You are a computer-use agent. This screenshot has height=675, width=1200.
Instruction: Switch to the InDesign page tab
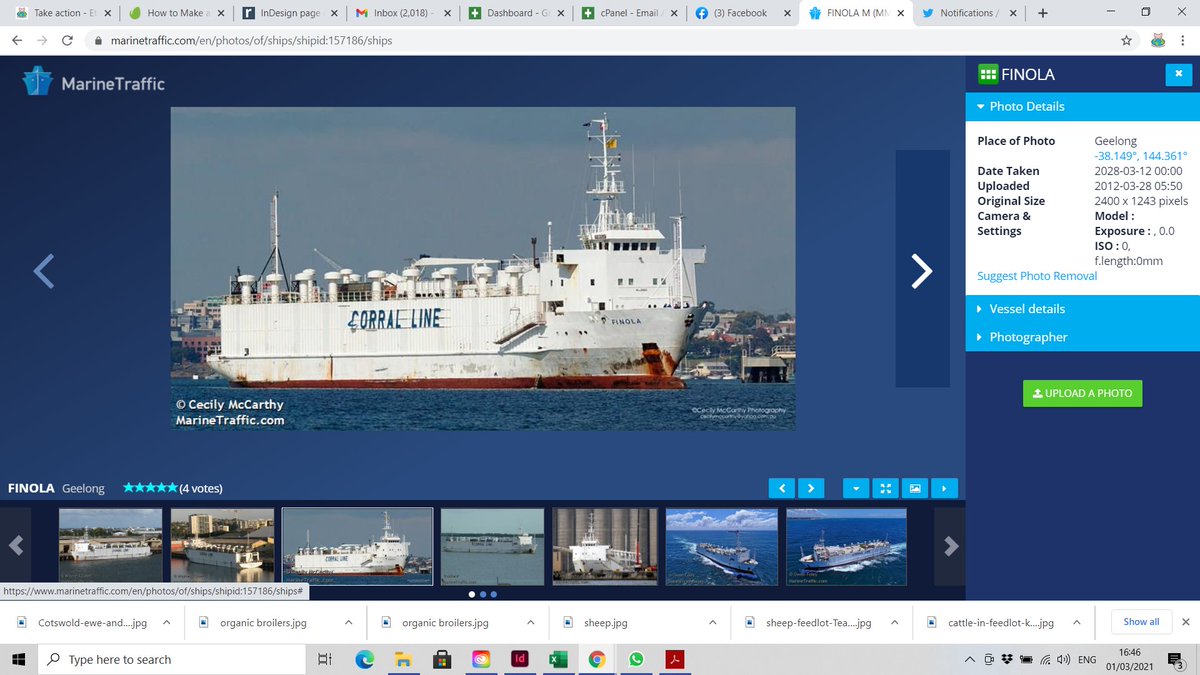pos(288,13)
